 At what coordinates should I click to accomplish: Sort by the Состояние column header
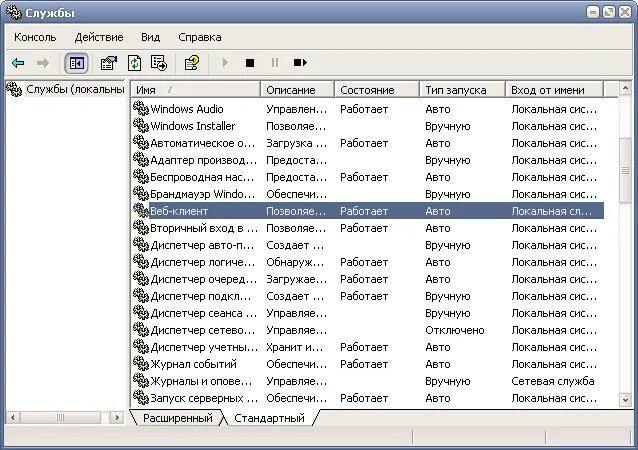tap(377, 90)
